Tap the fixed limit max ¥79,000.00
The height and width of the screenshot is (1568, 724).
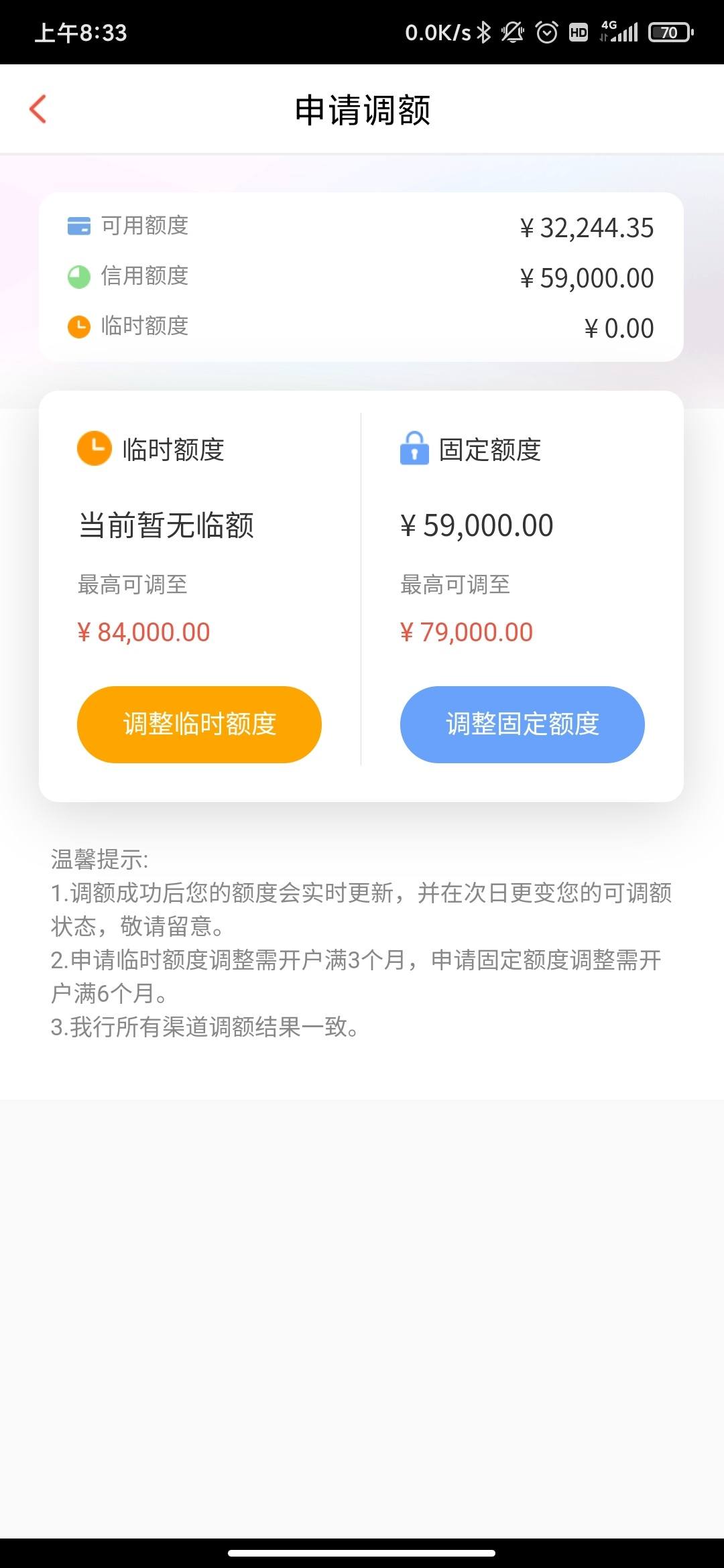[x=467, y=632]
